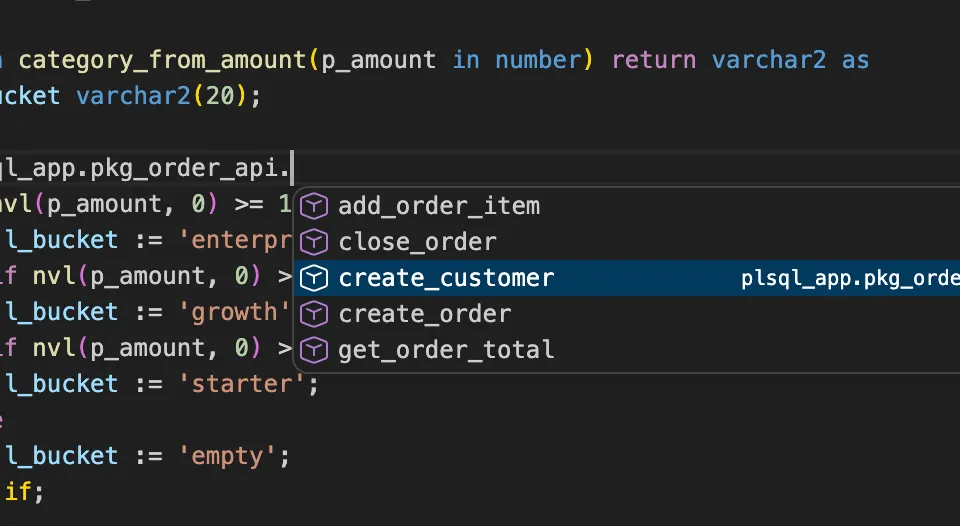Click the method icon beside close_order

[314, 242]
